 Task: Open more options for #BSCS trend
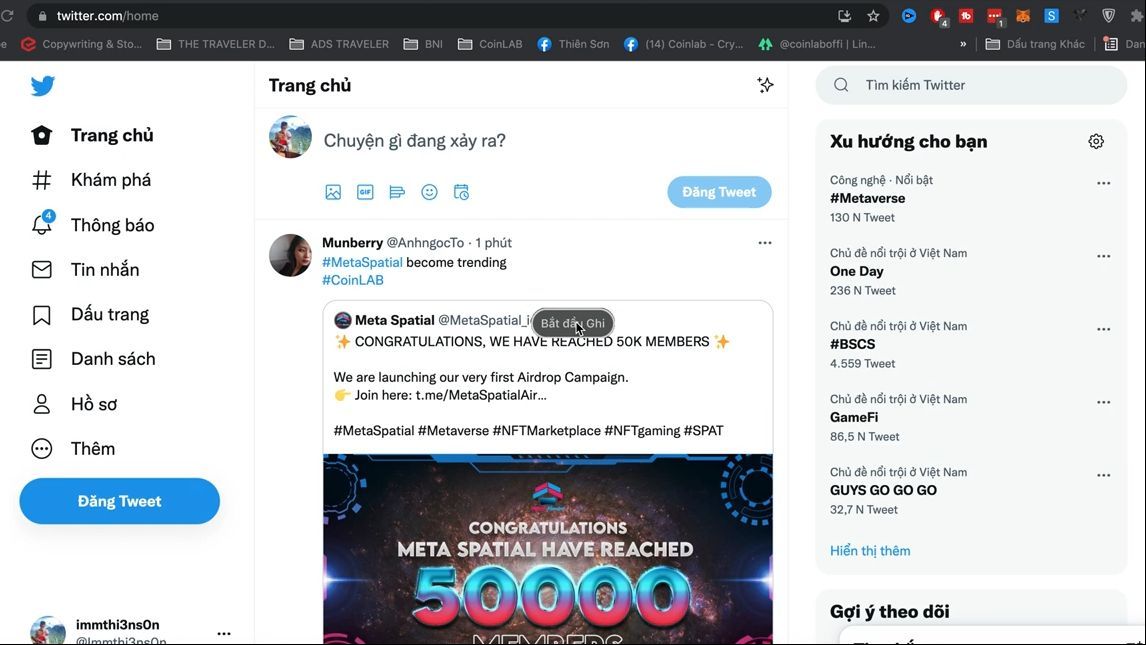(x=1104, y=329)
